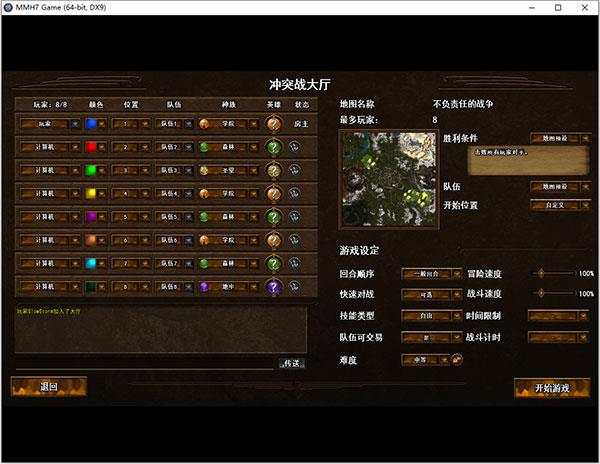Open faction dropdown for team 8 地牢

pos(229,287)
